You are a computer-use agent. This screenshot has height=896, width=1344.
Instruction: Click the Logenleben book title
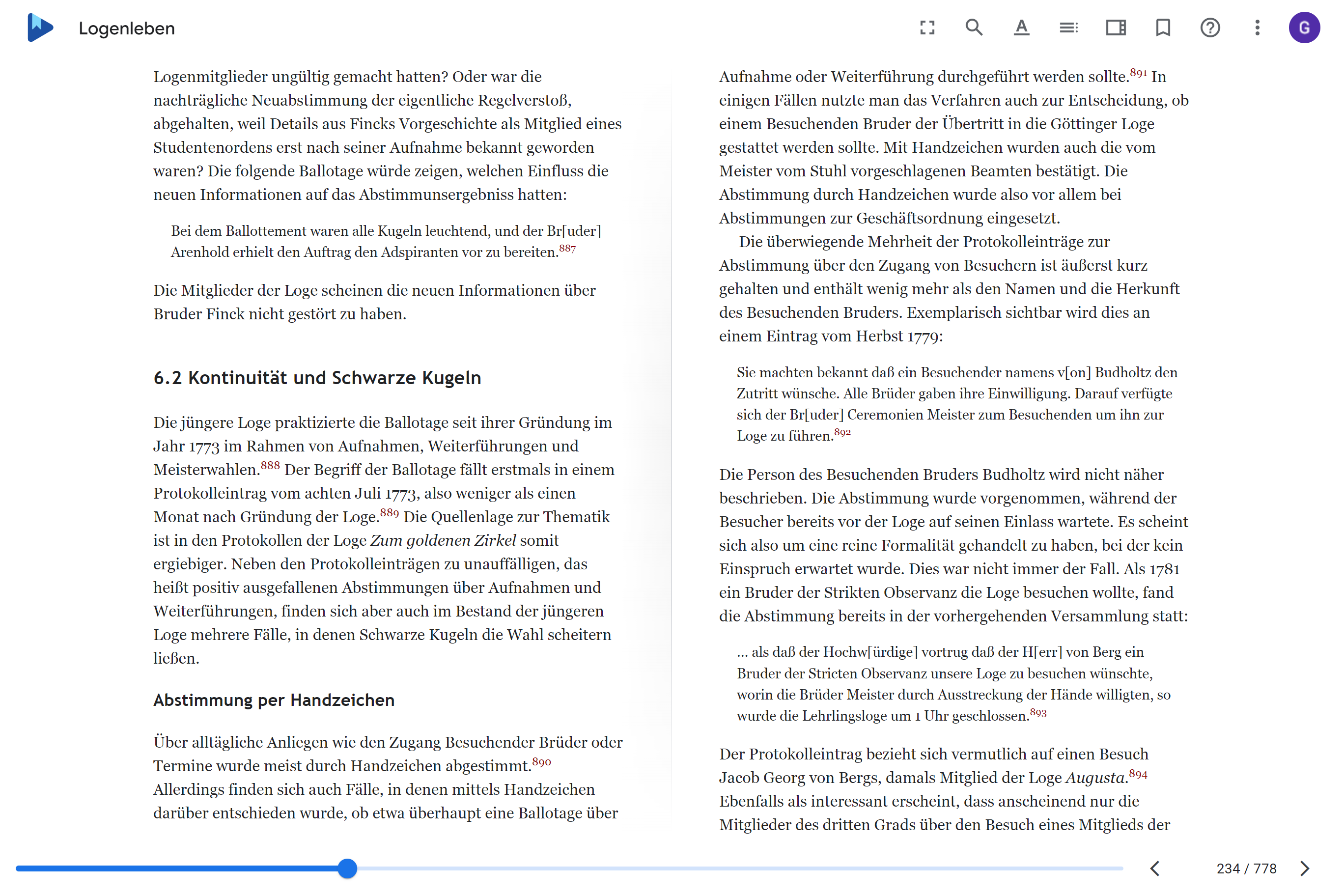(127, 28)
